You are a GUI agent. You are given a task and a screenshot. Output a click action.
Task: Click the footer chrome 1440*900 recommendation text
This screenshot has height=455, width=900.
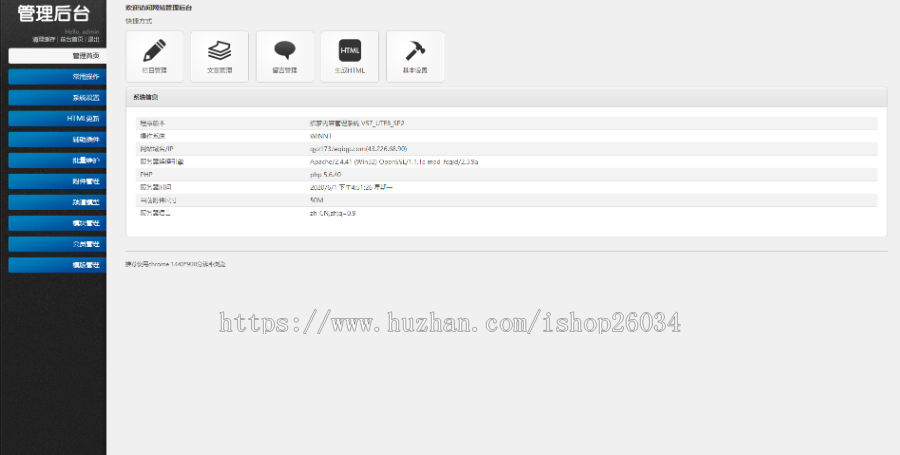coord(176,265)
